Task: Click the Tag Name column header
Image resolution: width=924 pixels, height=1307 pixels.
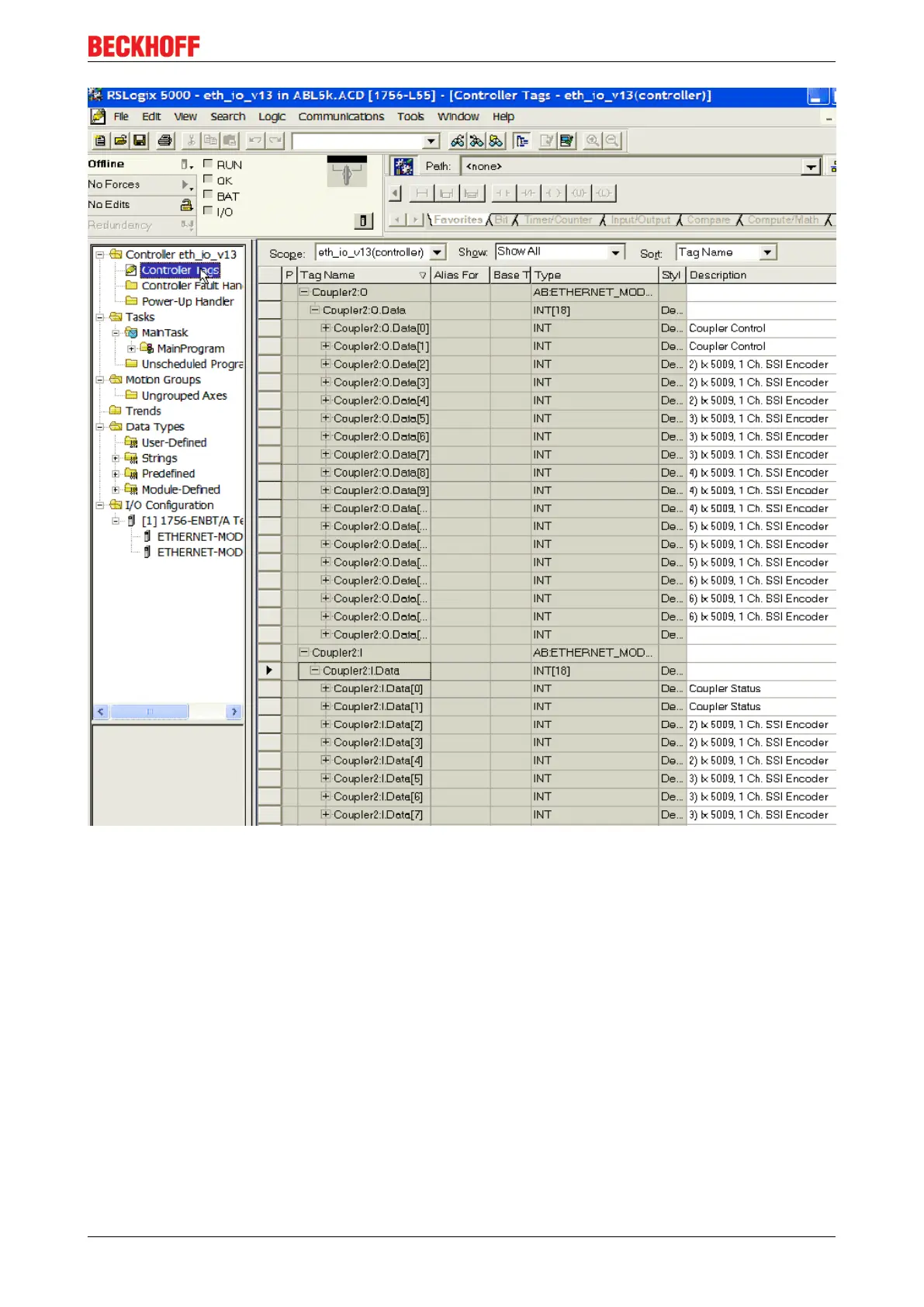Action: [364, 275]
